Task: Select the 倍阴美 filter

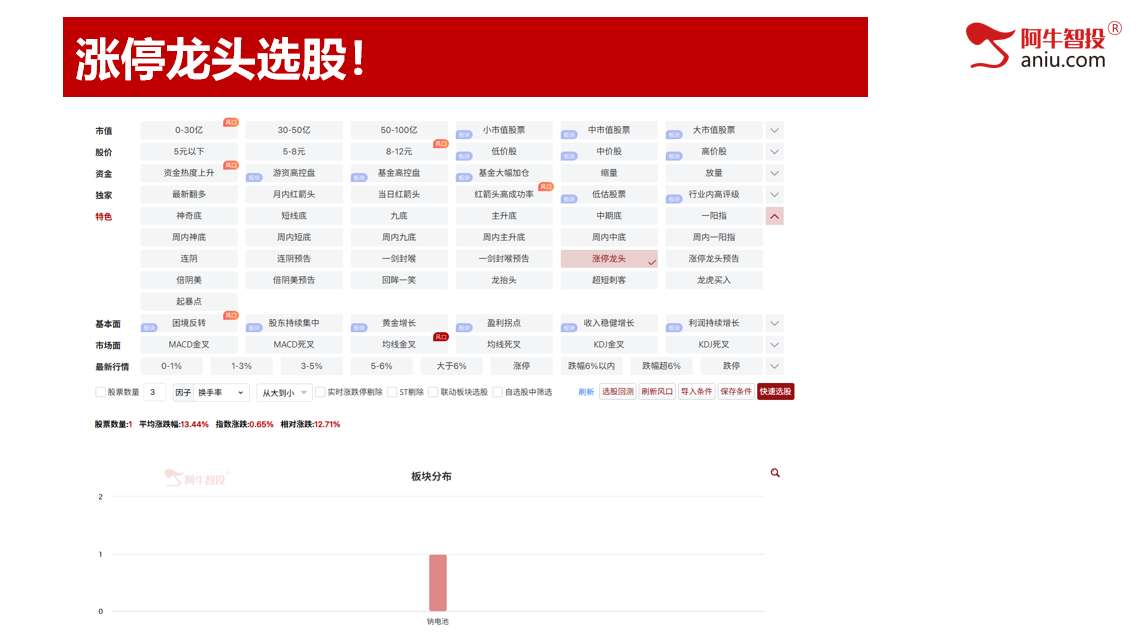Action: [x=189, y=280]
